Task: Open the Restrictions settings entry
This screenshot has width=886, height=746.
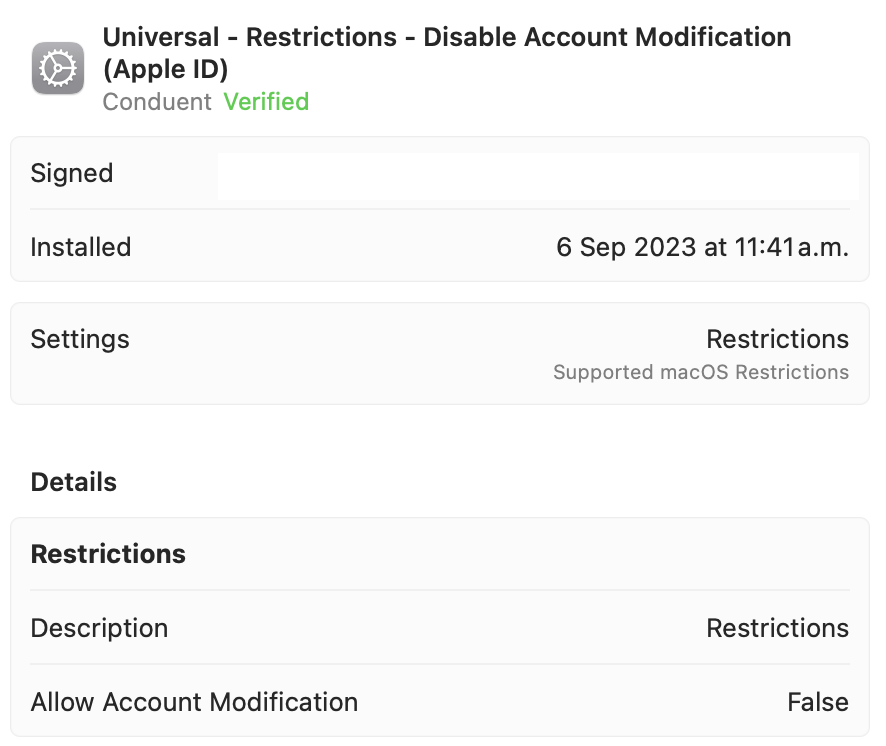Action: 778,339
